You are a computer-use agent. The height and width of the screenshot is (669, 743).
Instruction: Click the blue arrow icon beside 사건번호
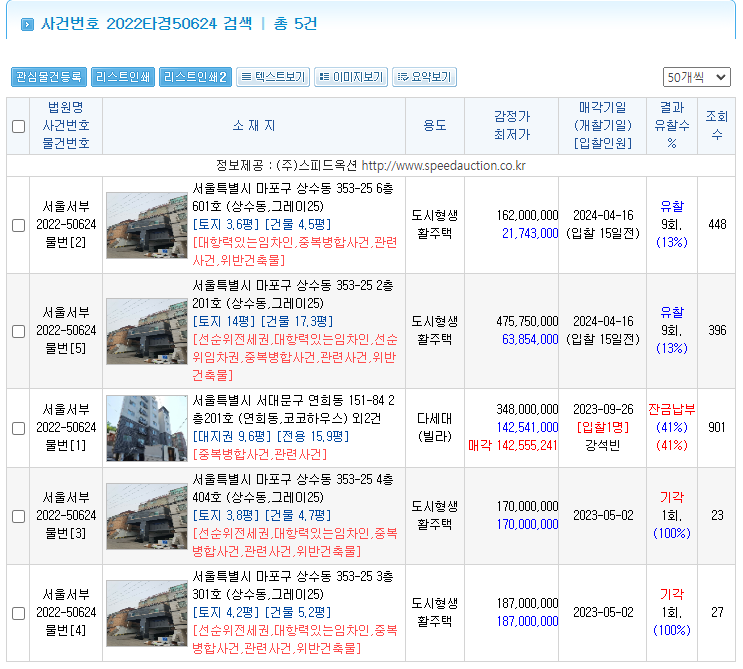pos(27,24)
